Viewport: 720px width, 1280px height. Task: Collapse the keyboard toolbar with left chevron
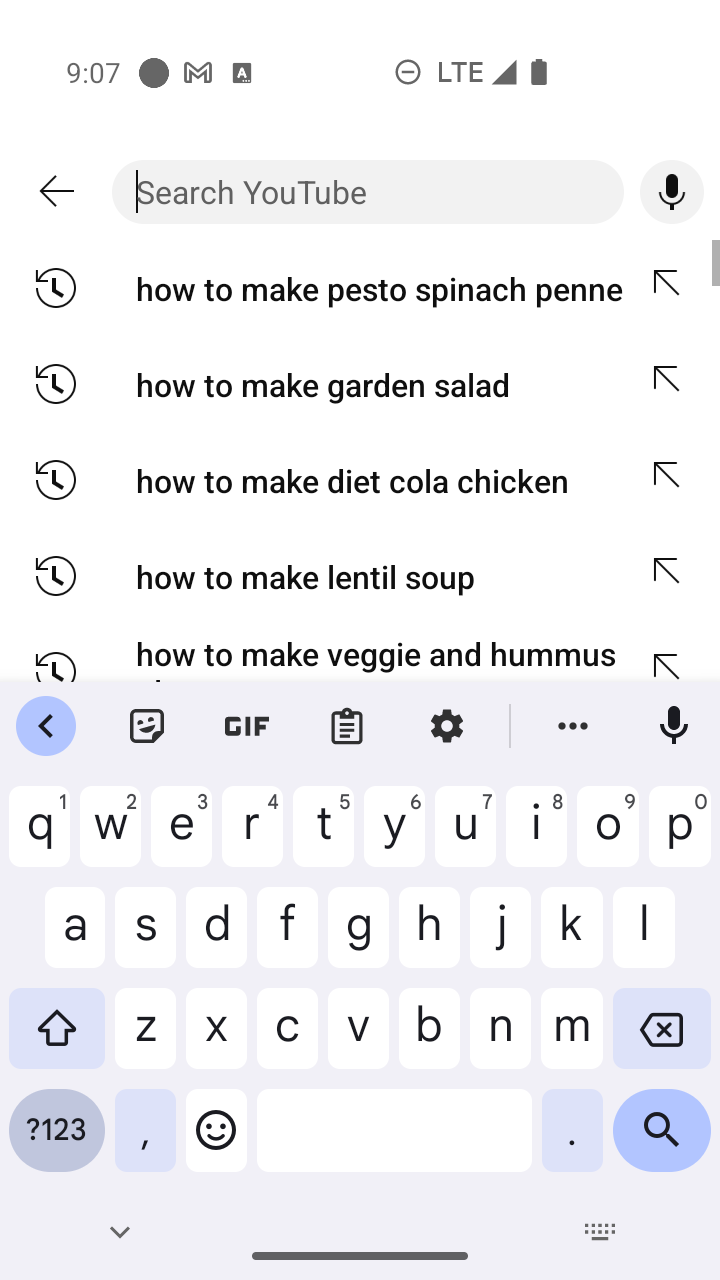[x=46, y=726]
